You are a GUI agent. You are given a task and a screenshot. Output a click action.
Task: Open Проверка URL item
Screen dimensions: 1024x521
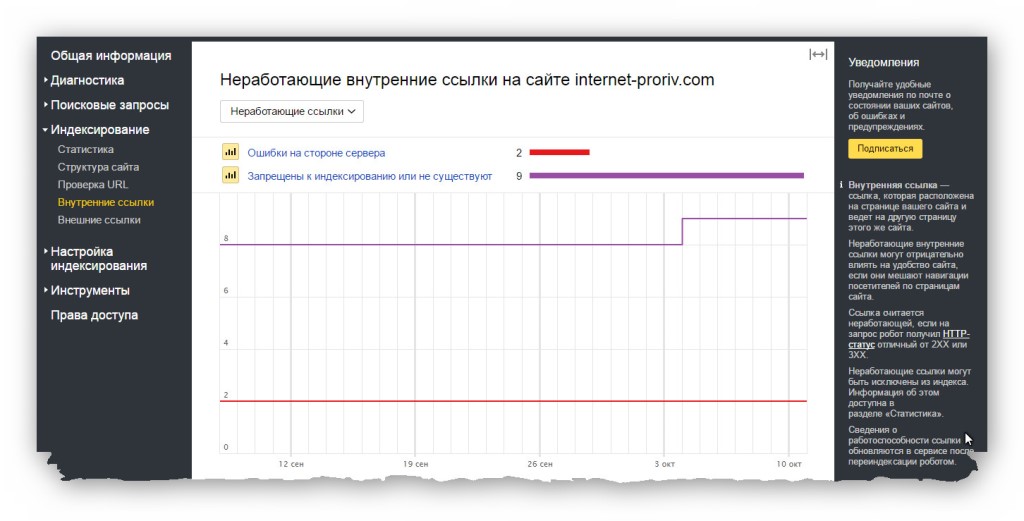pos(93,185)
